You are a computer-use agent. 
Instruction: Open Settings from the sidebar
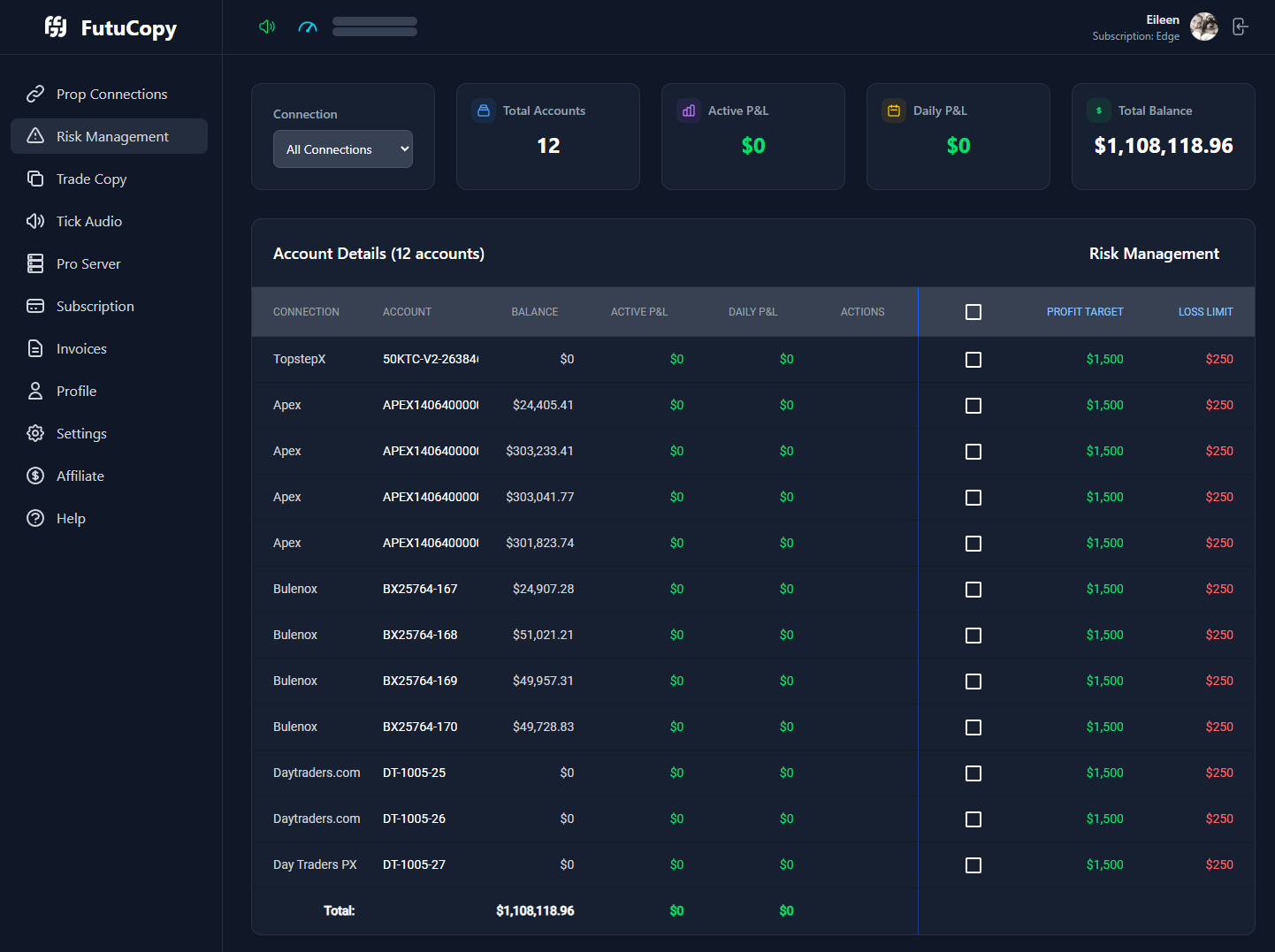pyautogui.click(x=80, y=432)
